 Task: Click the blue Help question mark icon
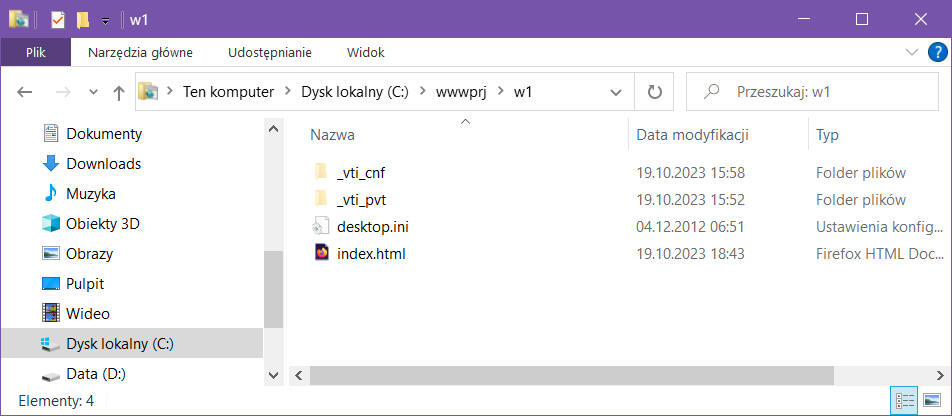(x=935, y=52)
